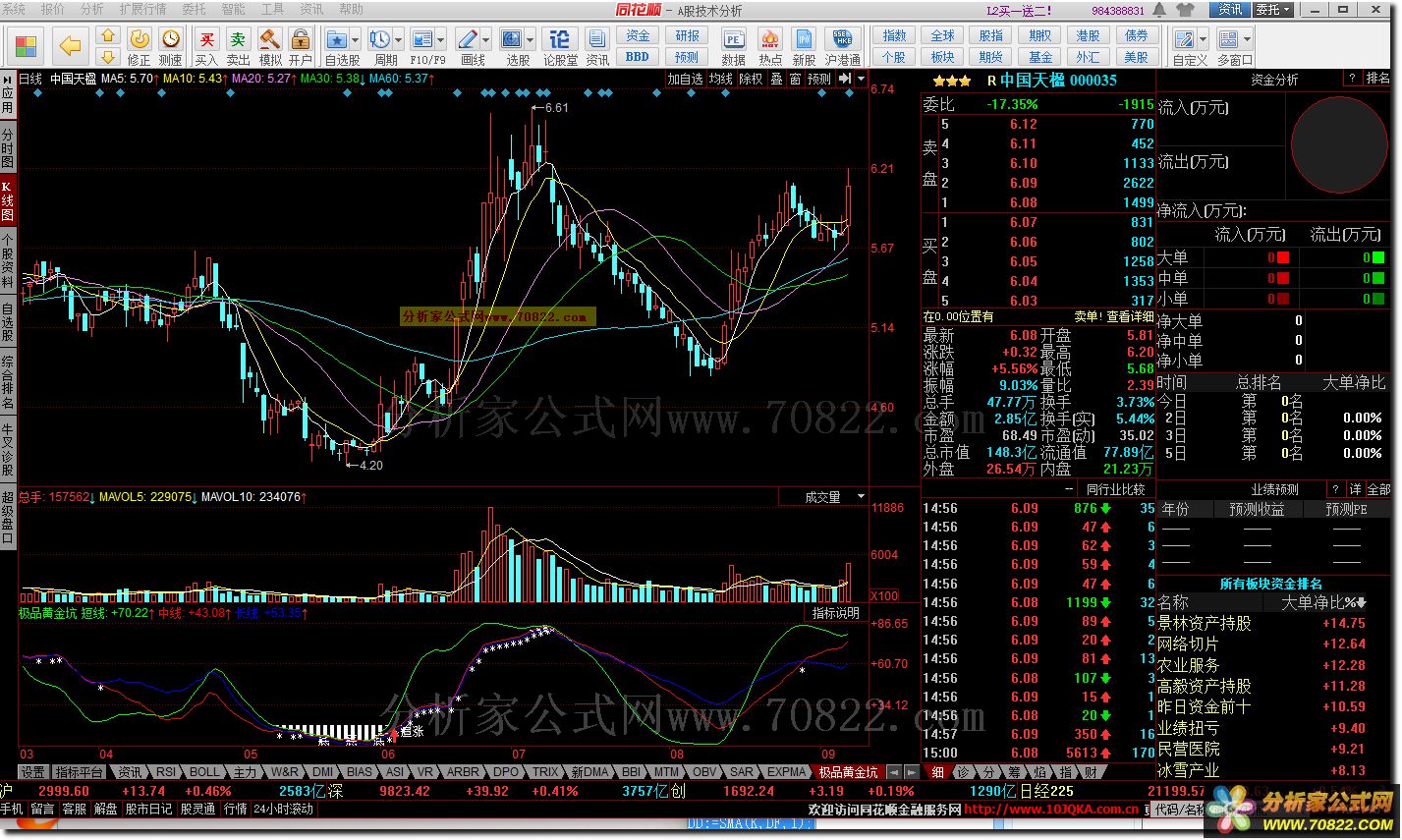Click the 指数 index button
1402x840 pixels.
894,36
